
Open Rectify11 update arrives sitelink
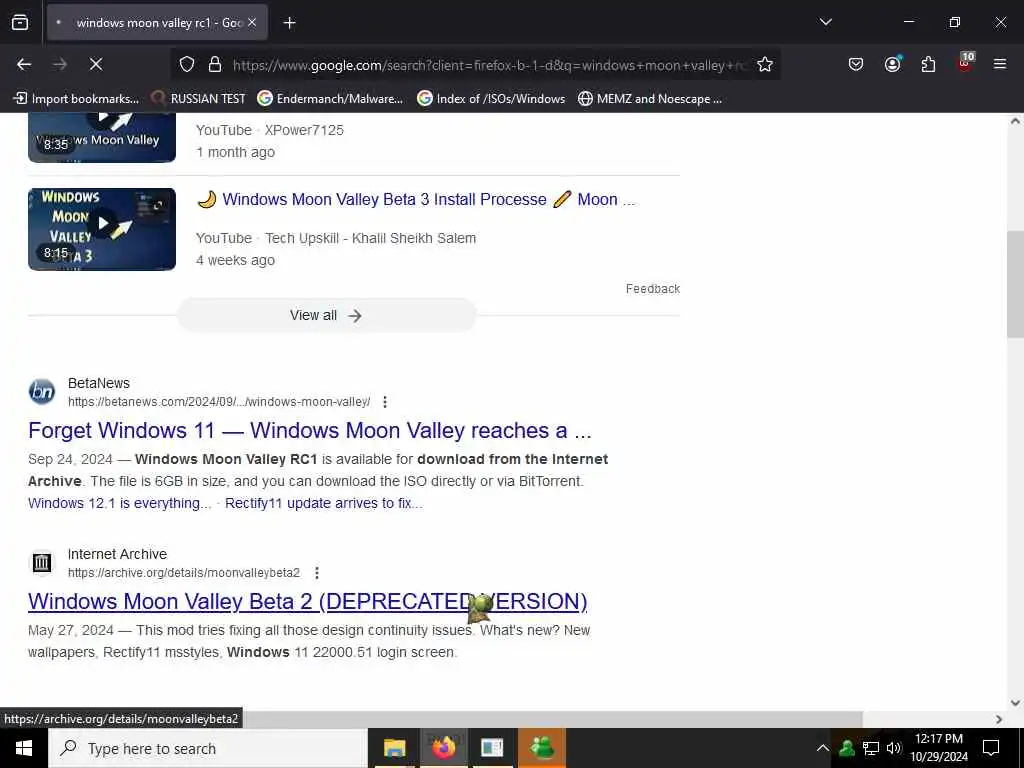tap(323, 504)
